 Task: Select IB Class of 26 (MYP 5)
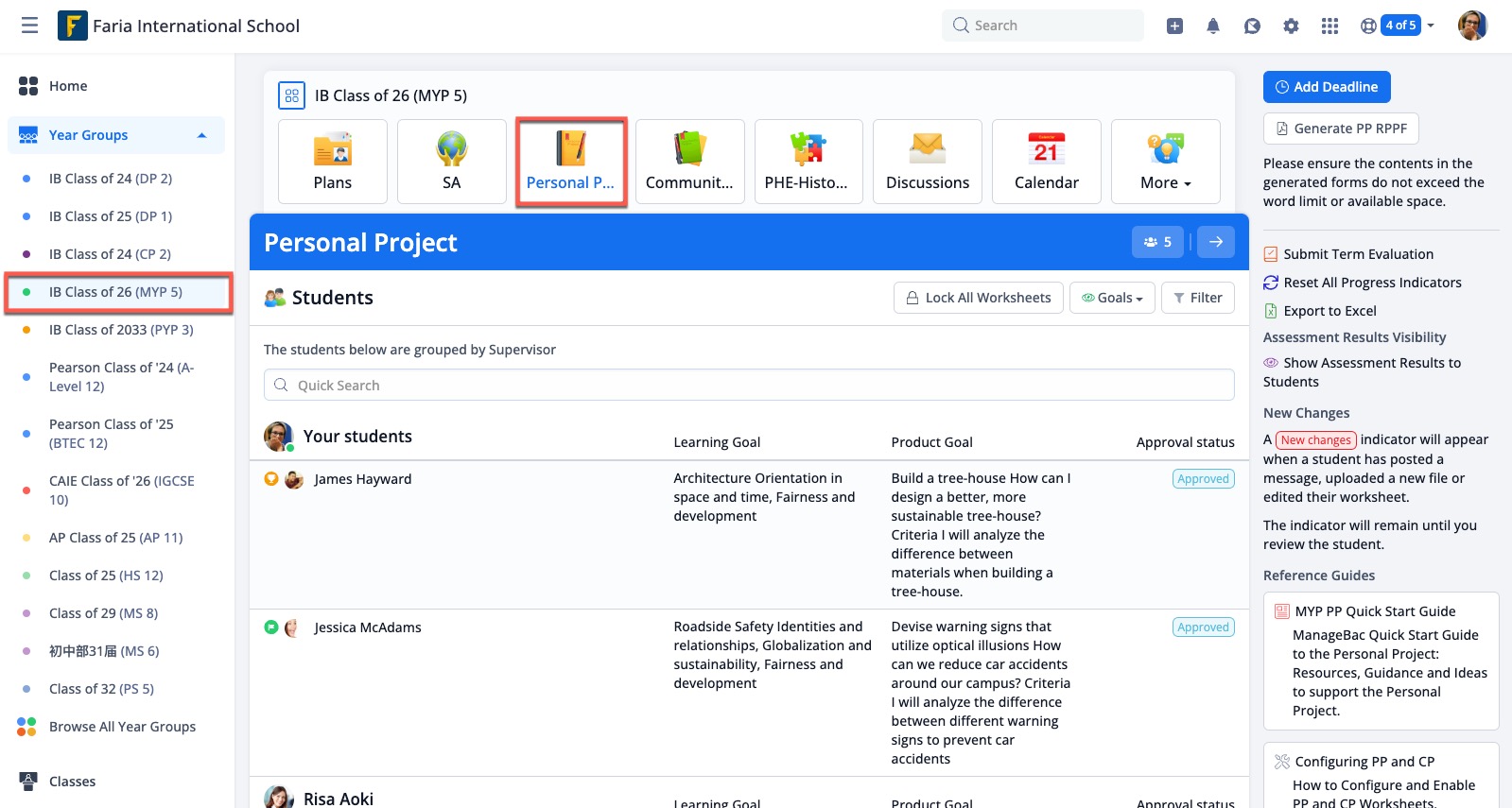coord(115,292)
